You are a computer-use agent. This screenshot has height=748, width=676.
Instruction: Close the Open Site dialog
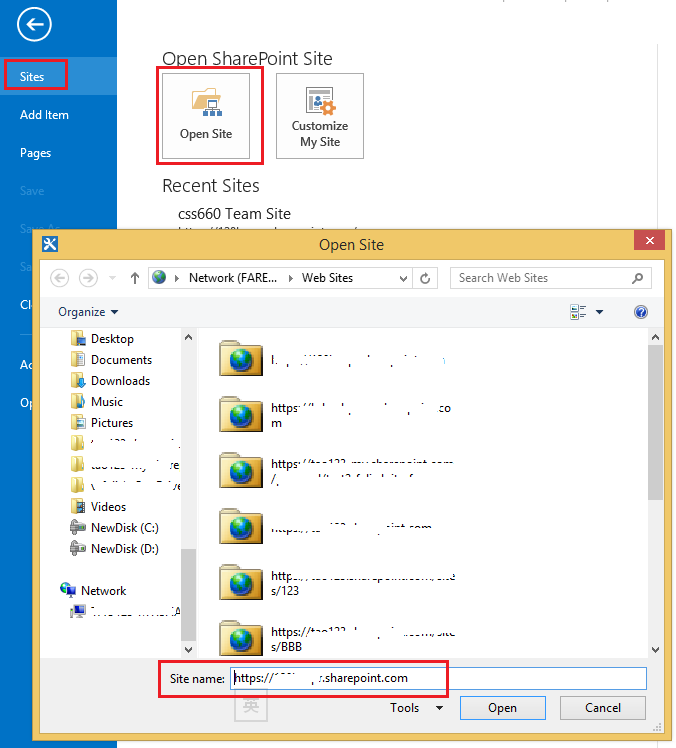pyautogui.click(x=649, y=240)
